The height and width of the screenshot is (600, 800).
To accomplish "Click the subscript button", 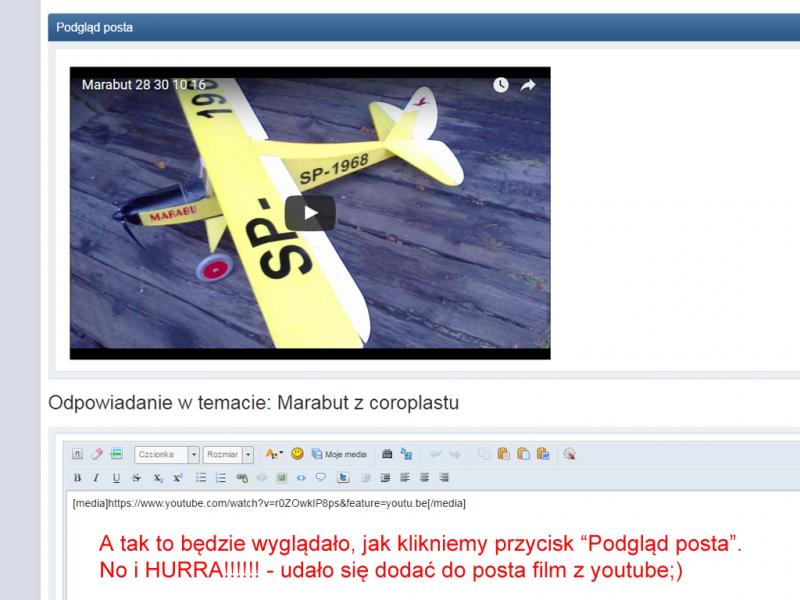I will (x=158, y=477).
